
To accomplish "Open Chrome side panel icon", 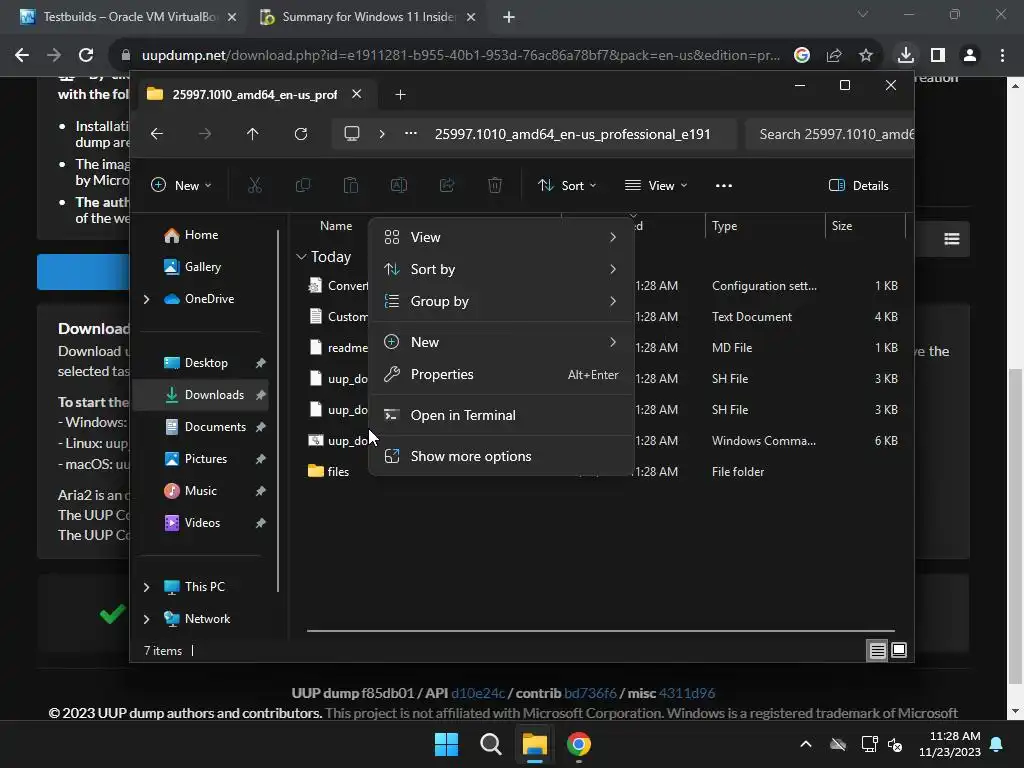I will [938, 55].
